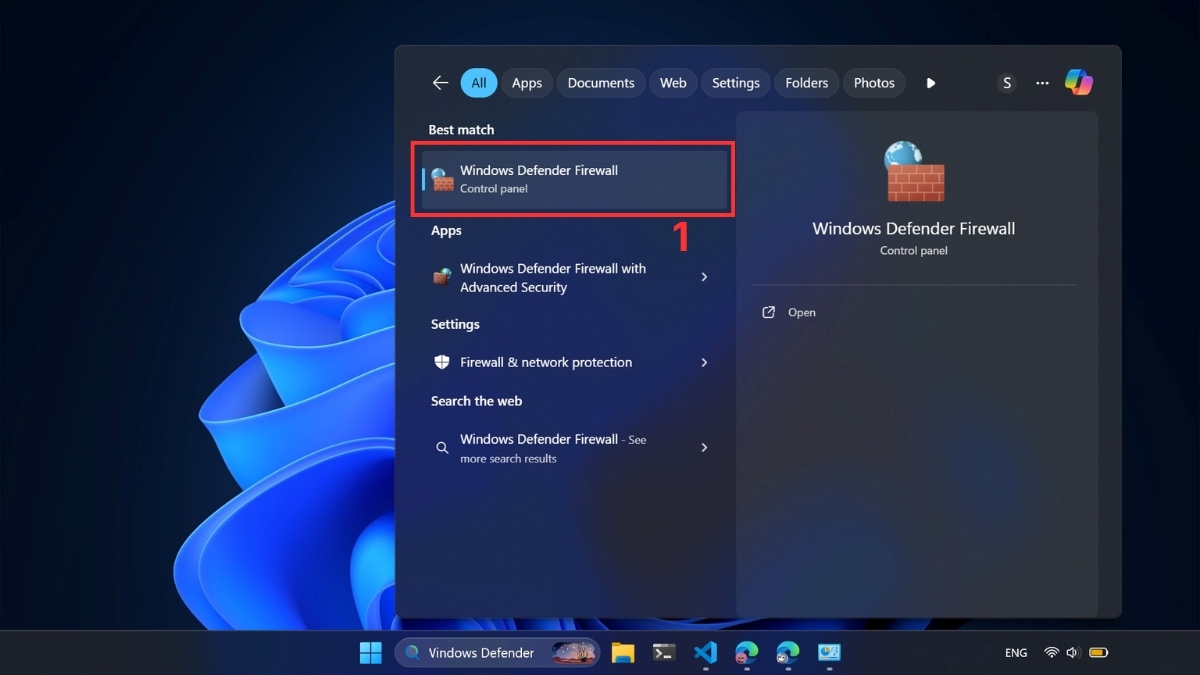Expand options for Firewall with Advanced Security
Viewport: 1200px width, 675px height.
(704, 277)
